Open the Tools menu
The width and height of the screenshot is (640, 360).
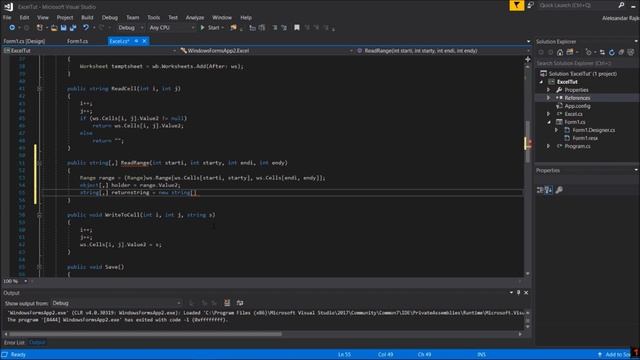point(153,18)
